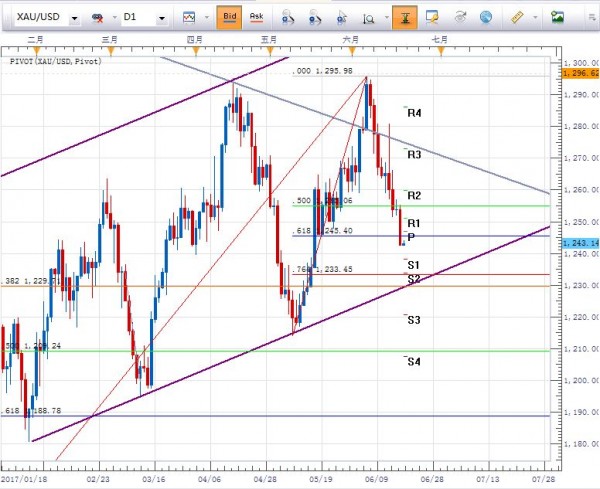
Task: Click the 2017/01/18 date axis label
Action: (x=24, y=479)
